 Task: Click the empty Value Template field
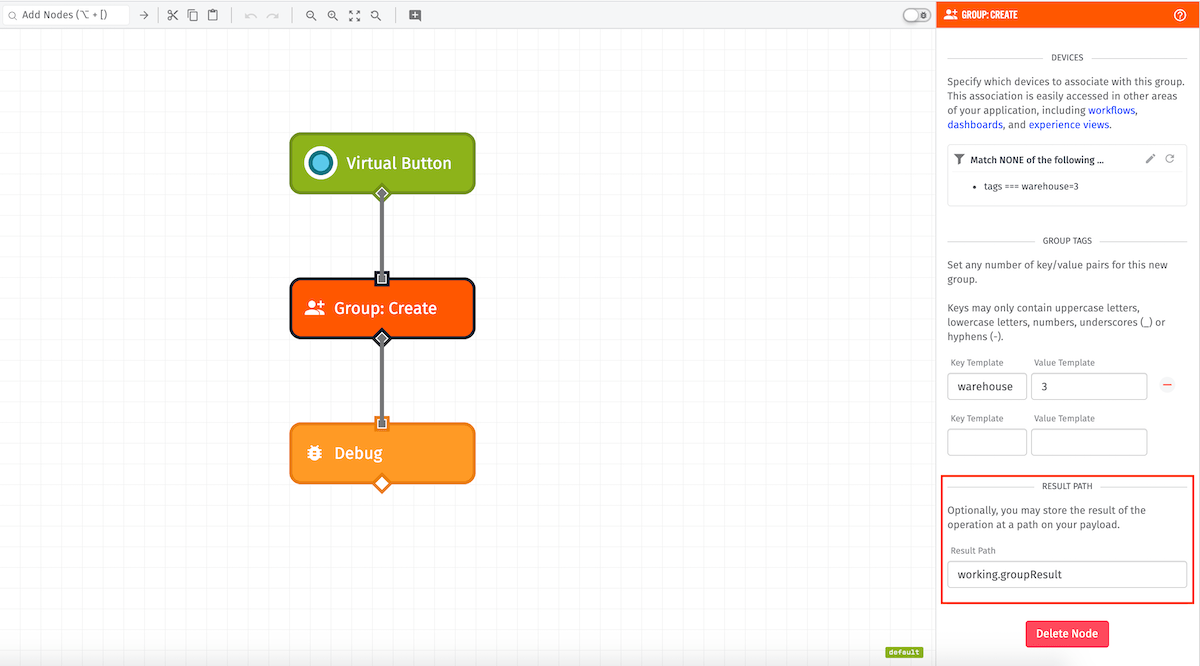[1089, 442]
